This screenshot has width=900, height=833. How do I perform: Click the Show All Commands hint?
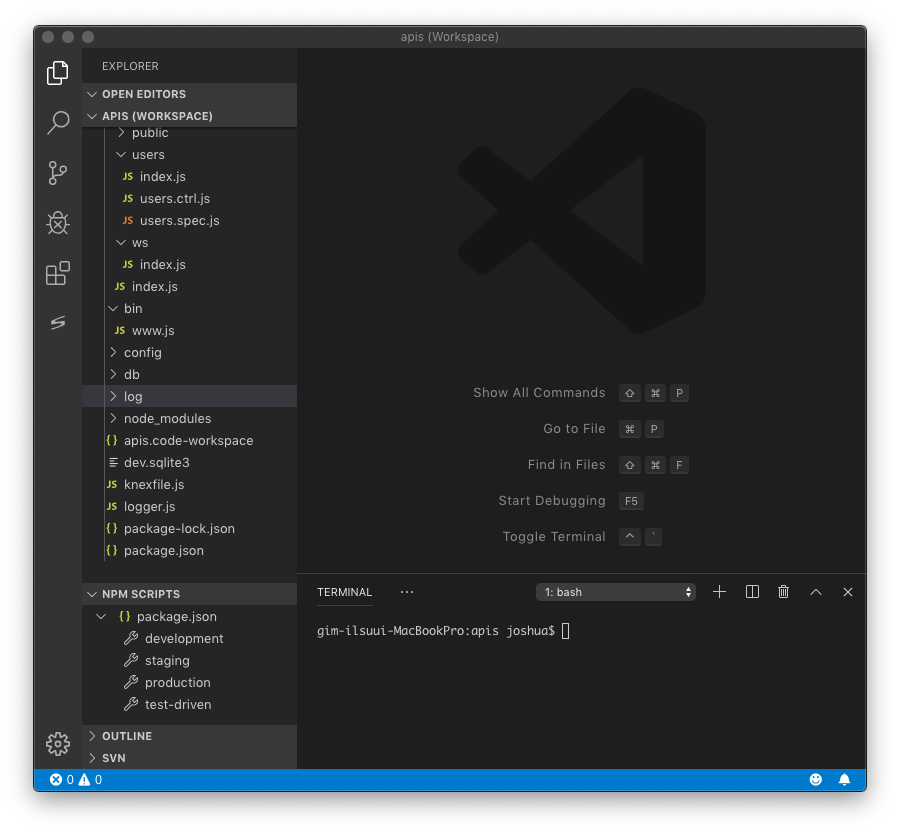pos(539,393)
